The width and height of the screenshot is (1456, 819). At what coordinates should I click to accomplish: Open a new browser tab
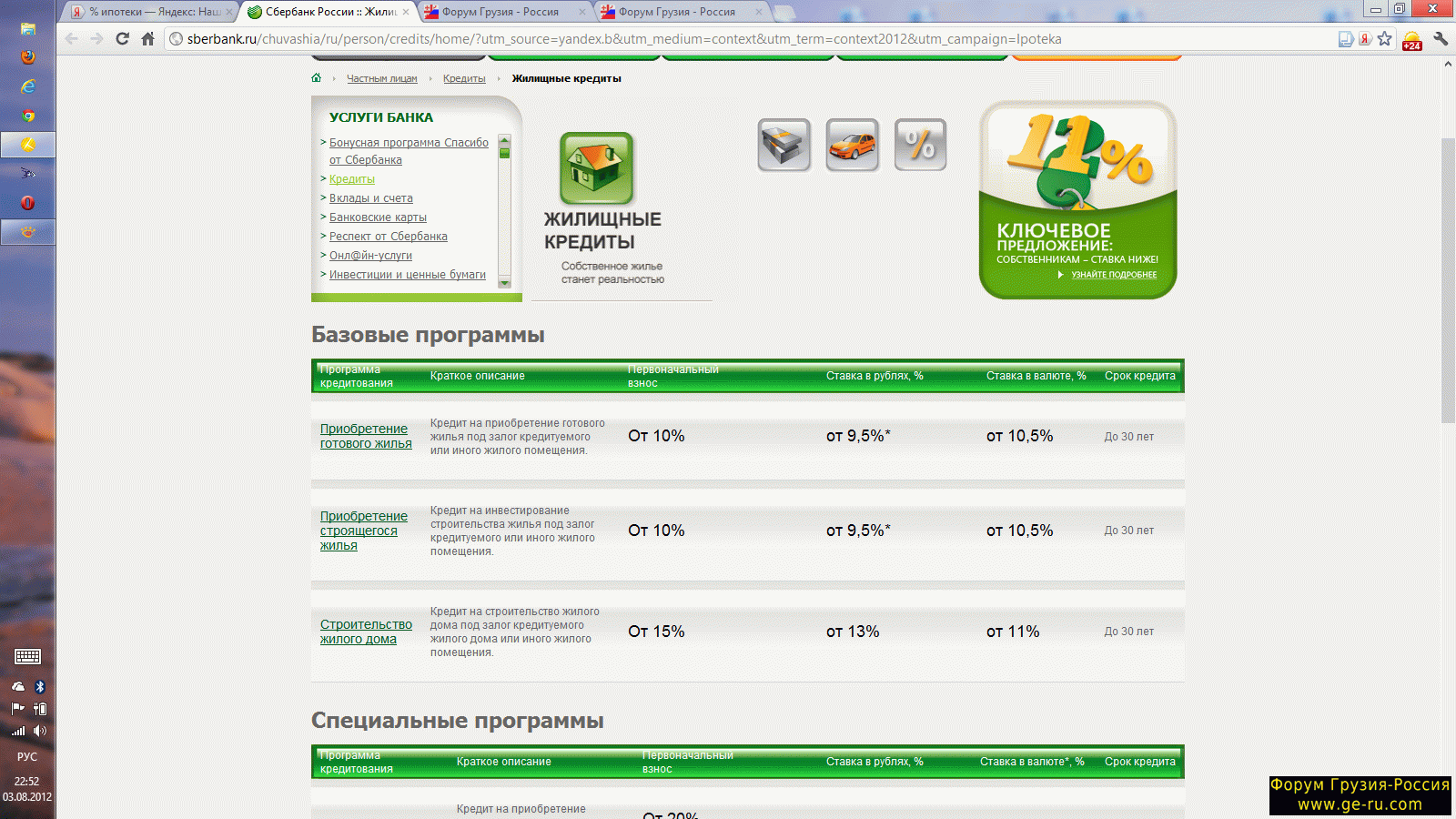tap(784, 13)
